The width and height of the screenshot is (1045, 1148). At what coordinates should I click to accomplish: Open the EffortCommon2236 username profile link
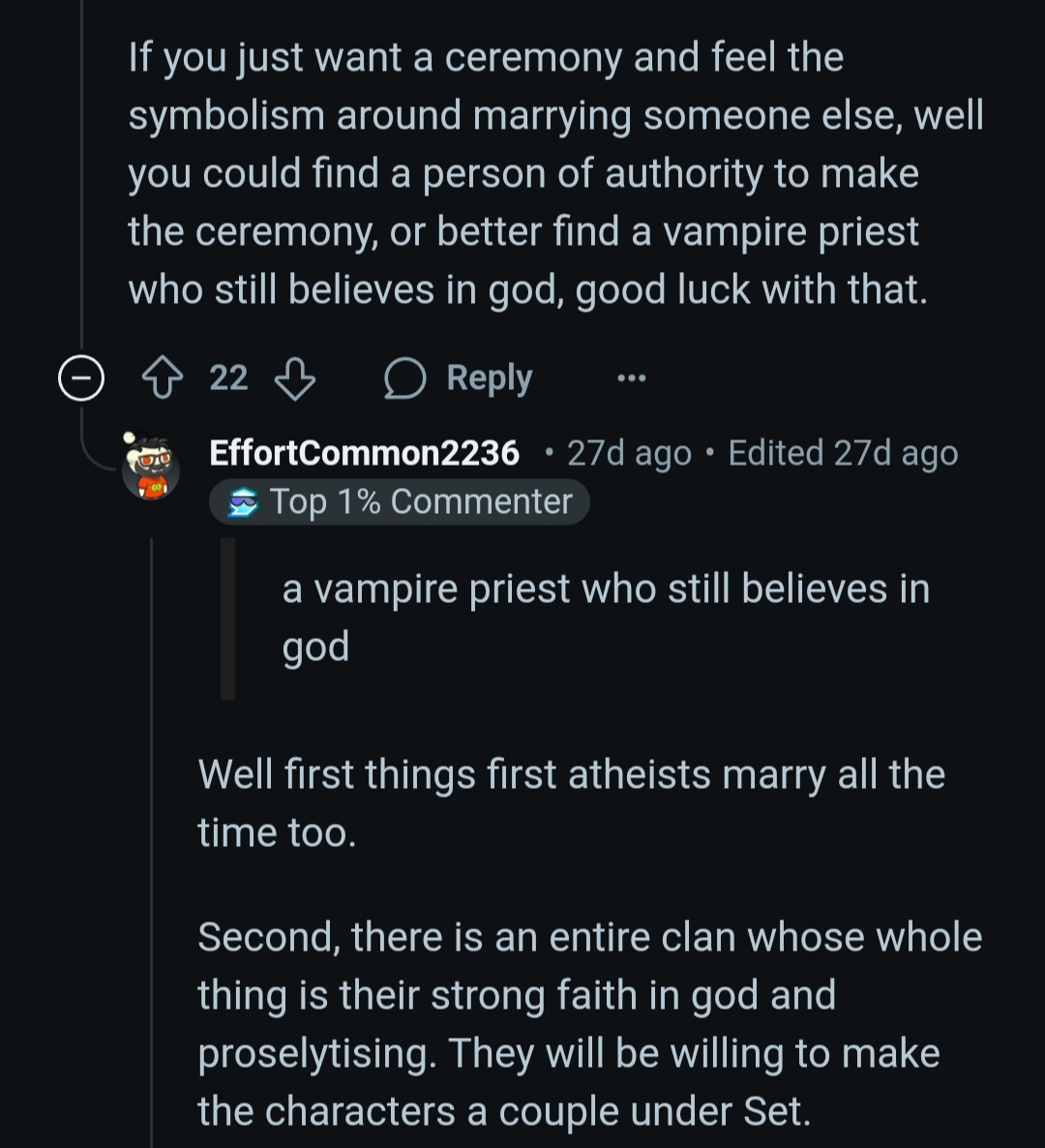pos(364,453)
